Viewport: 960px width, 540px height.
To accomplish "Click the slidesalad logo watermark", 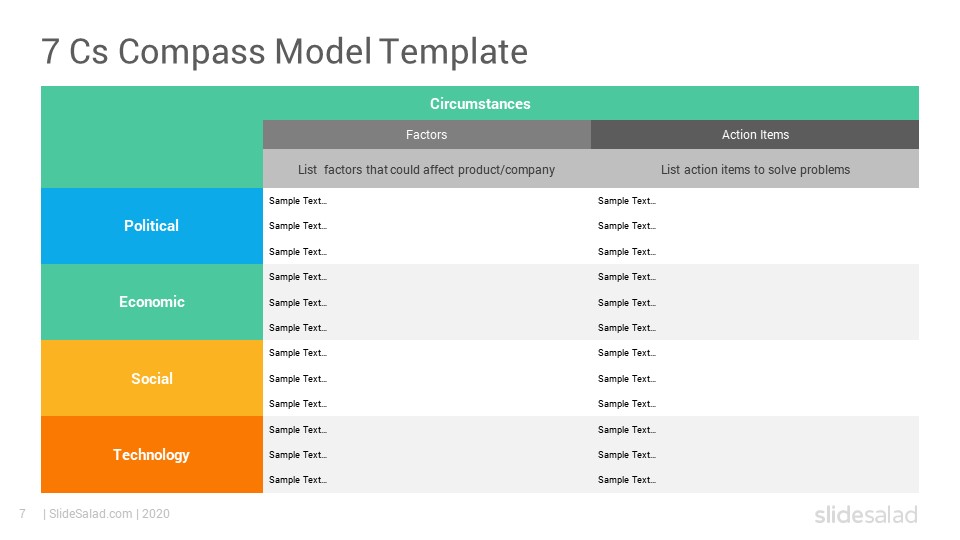I will (x=866, y=514).
